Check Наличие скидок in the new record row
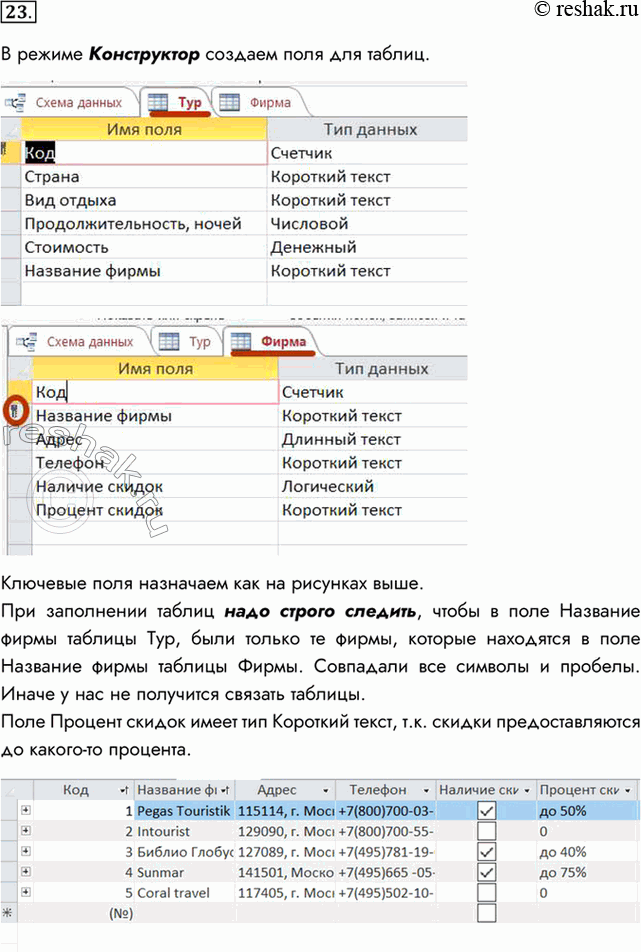 tap(487, 913)
